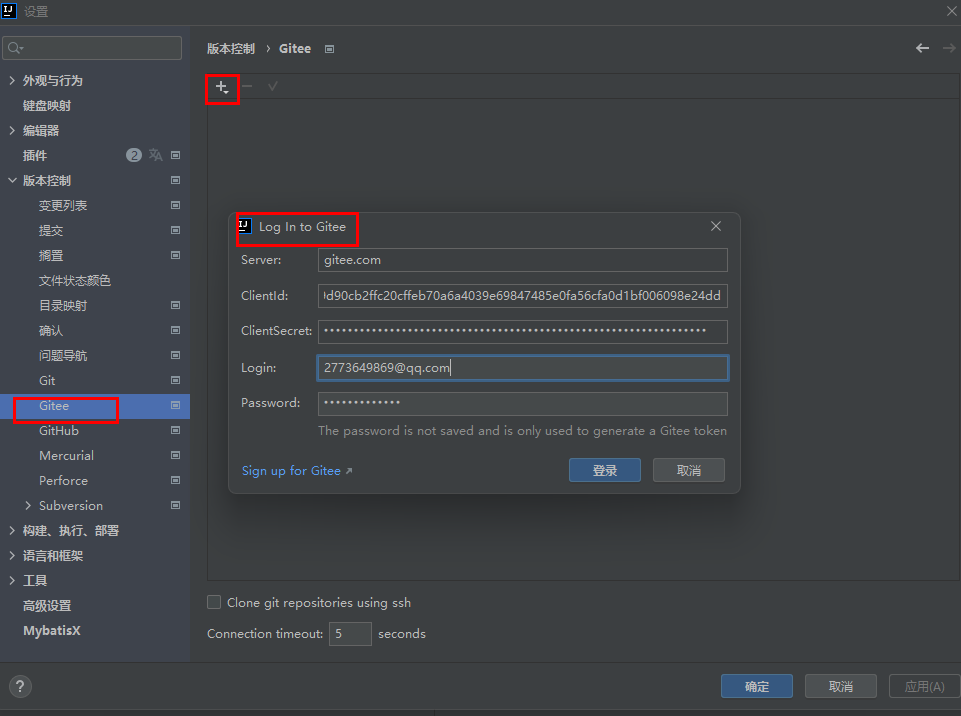Click the project icon on GitHub row
Viewport: 961px width, 716px height.
(175, 430)
